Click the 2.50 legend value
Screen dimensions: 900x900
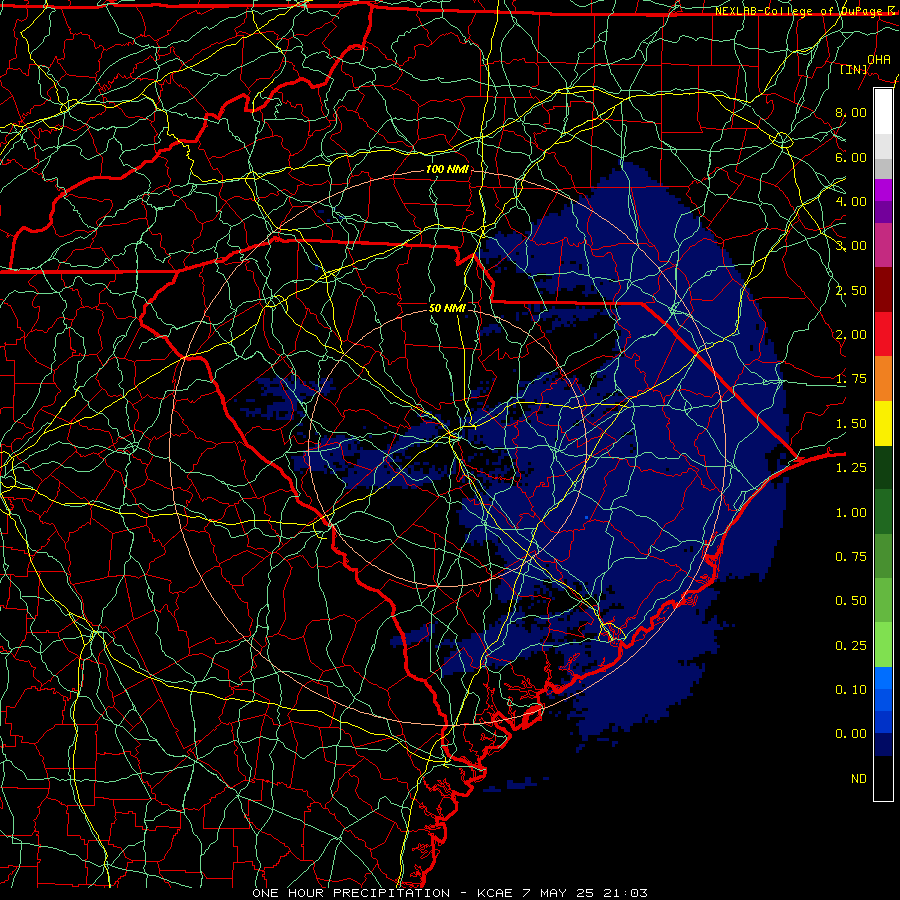point(851,290)
